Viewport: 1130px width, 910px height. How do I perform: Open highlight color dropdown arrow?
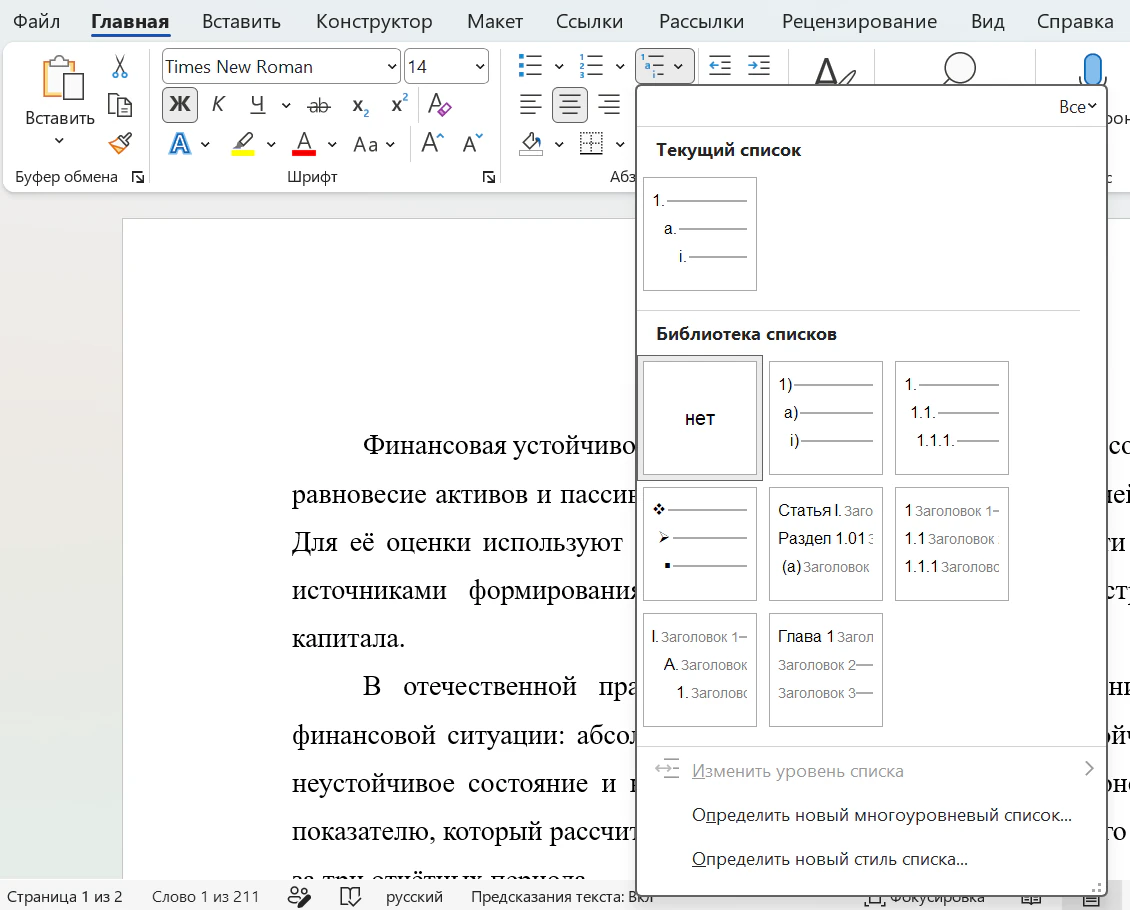[271, 144]
